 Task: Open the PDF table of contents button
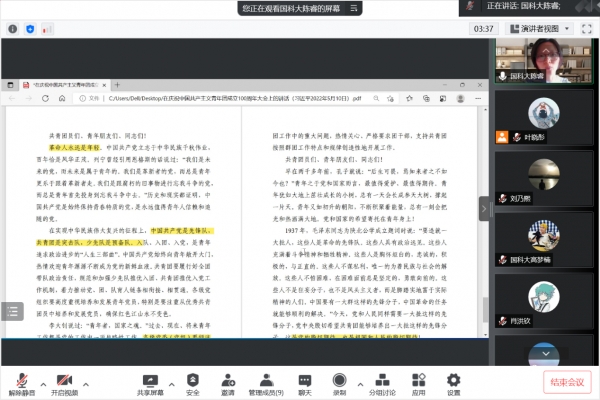click(13, 311)
